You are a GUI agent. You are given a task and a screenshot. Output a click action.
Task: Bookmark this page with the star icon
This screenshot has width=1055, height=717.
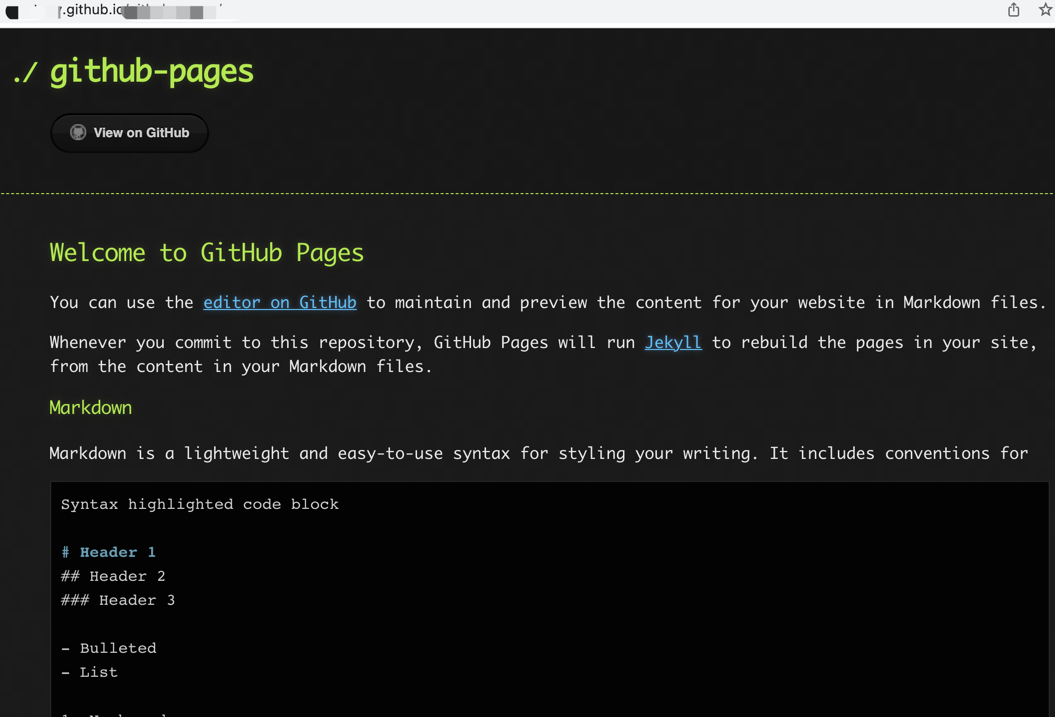pos(1045,10)
